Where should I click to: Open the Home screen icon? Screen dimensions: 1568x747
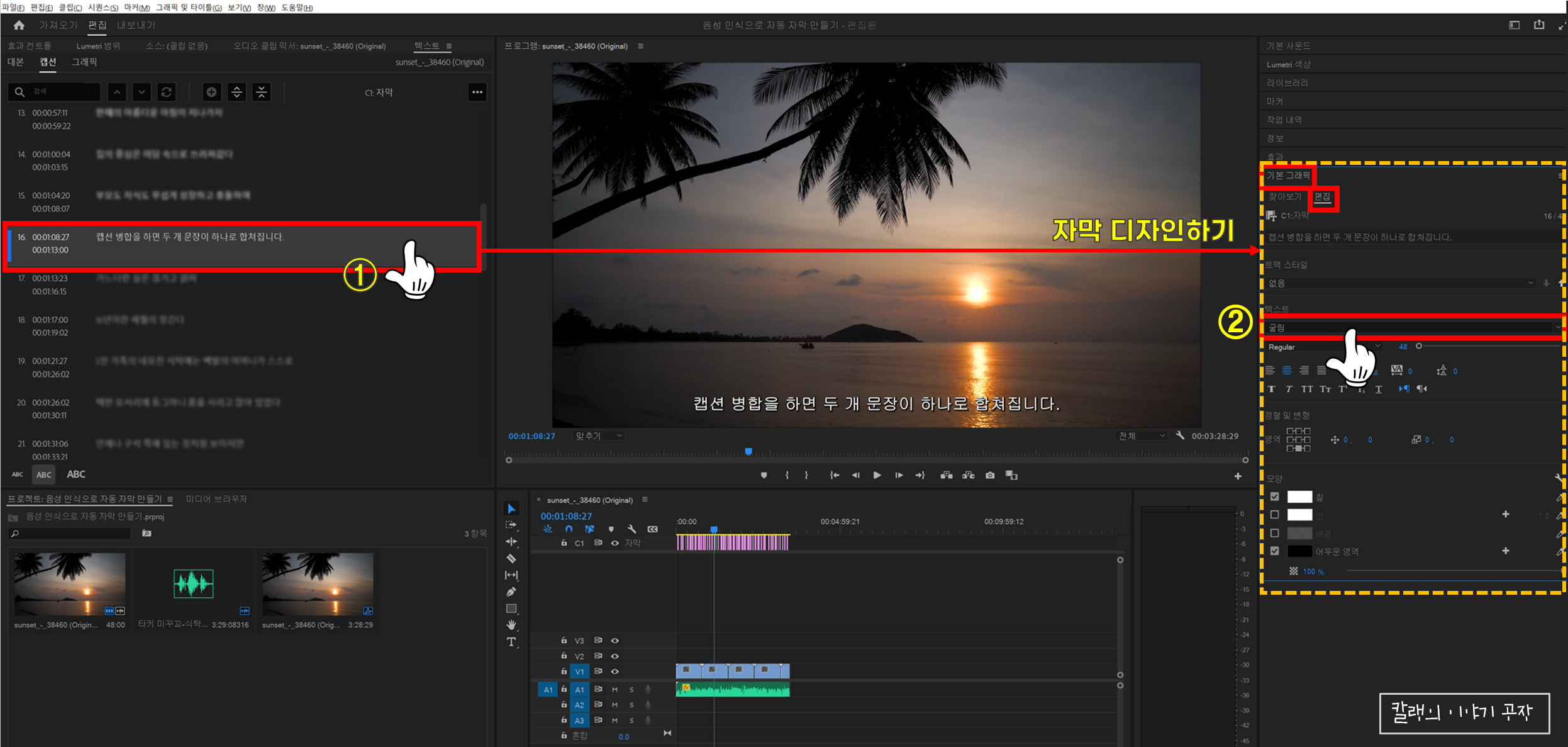point(19,25)
